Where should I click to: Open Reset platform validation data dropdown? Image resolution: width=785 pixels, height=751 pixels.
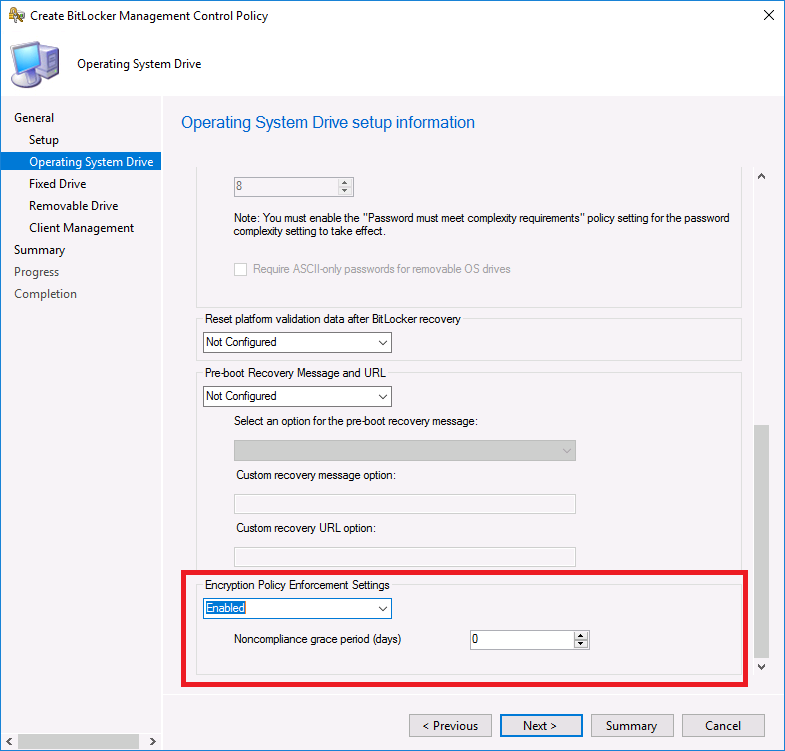coord(297,342)
